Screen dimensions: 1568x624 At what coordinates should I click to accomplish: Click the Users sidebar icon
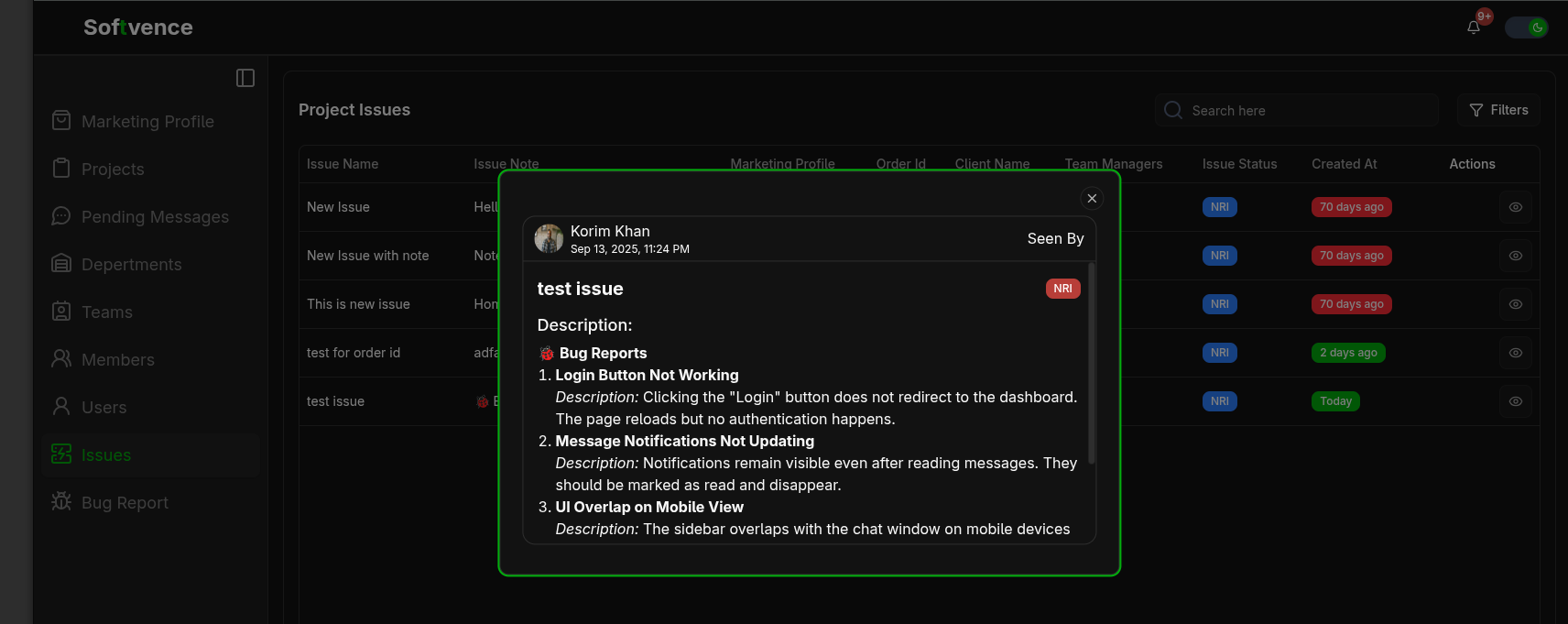pyautogui.click(x=61, y=407)
